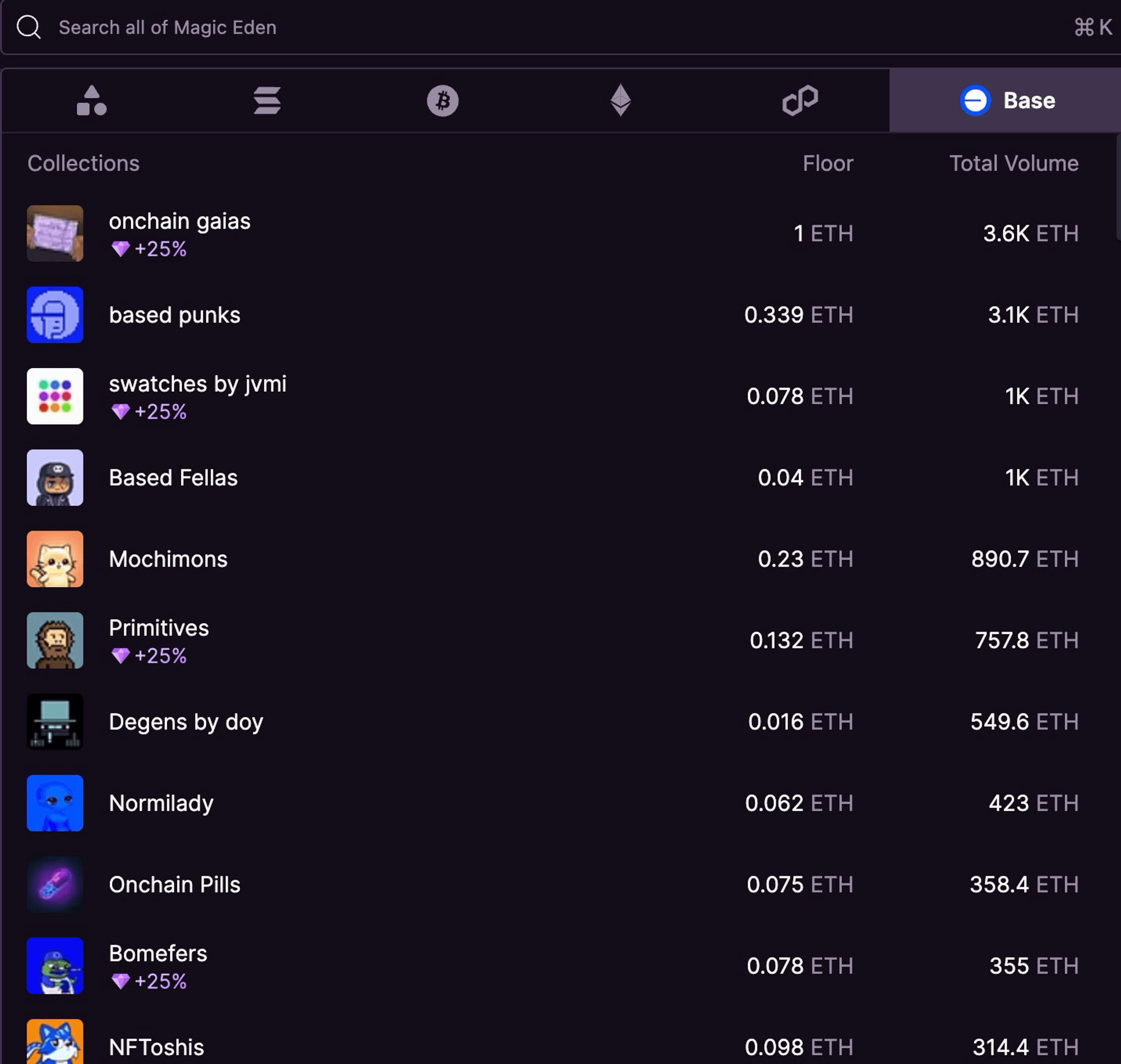The width and height of the screenshot is (1121, 1064).
Task: Click the Total Volume column header
Action: [x=1014, y=164]
